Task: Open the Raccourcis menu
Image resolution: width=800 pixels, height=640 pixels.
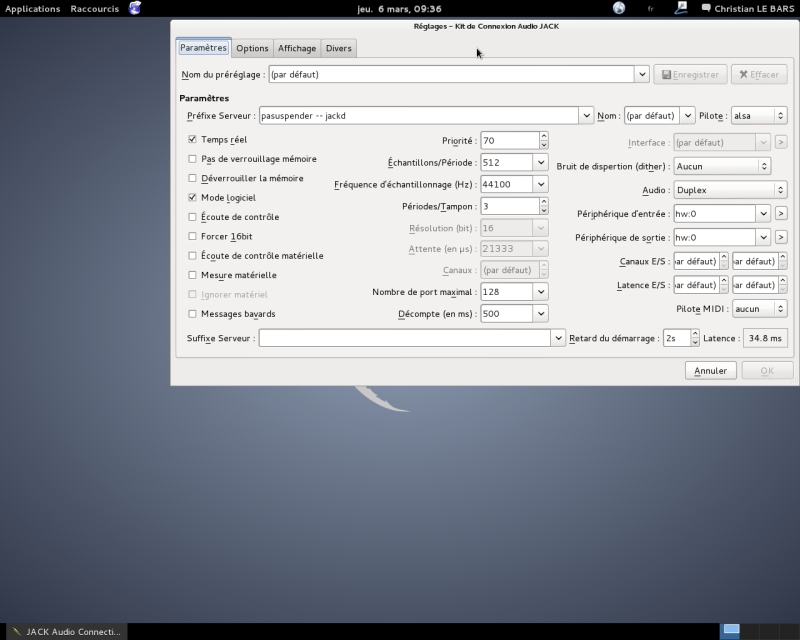Action: click(94, 9)
